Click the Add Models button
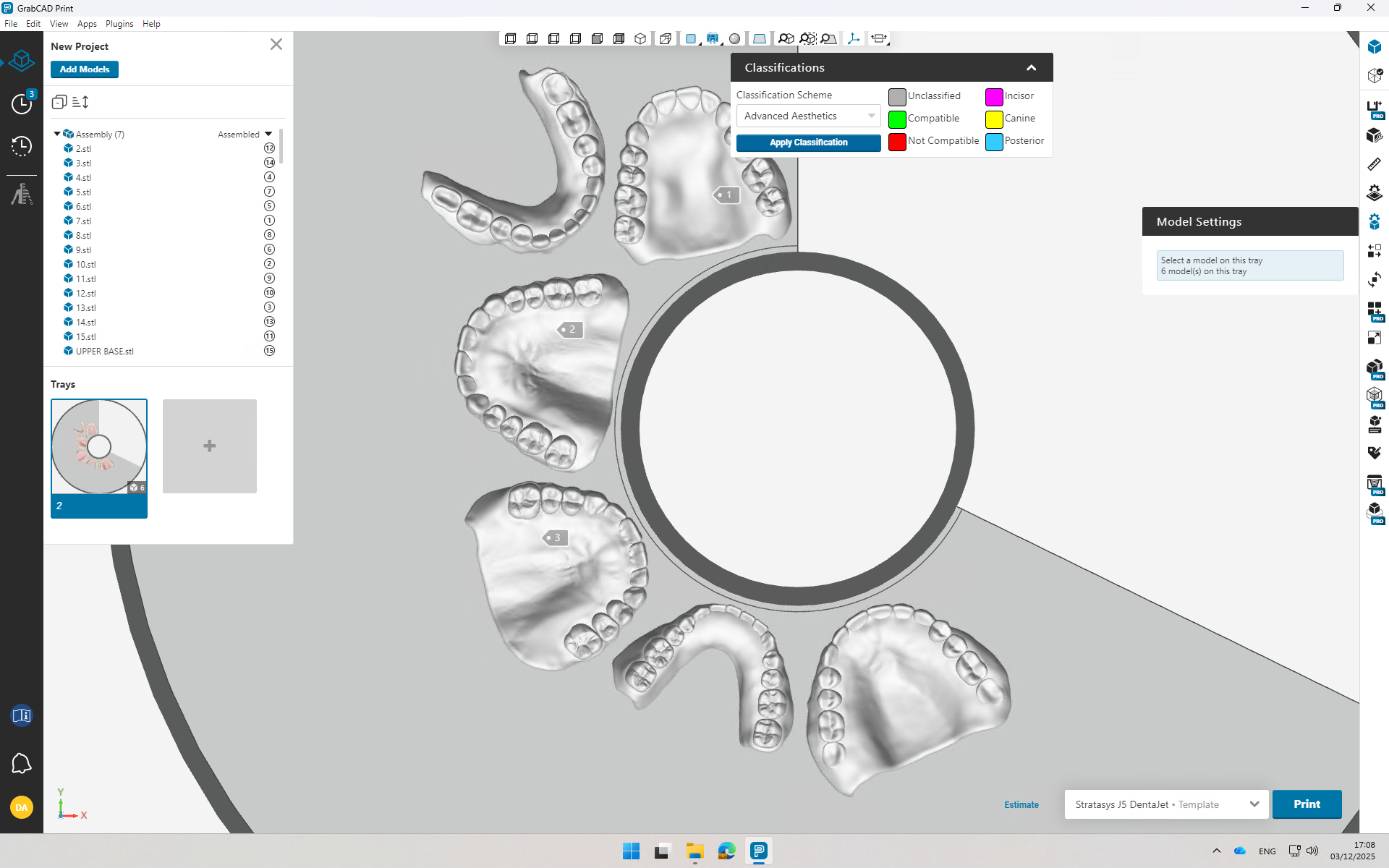This screenshot has height=868, width=1389. pos(85,69)
